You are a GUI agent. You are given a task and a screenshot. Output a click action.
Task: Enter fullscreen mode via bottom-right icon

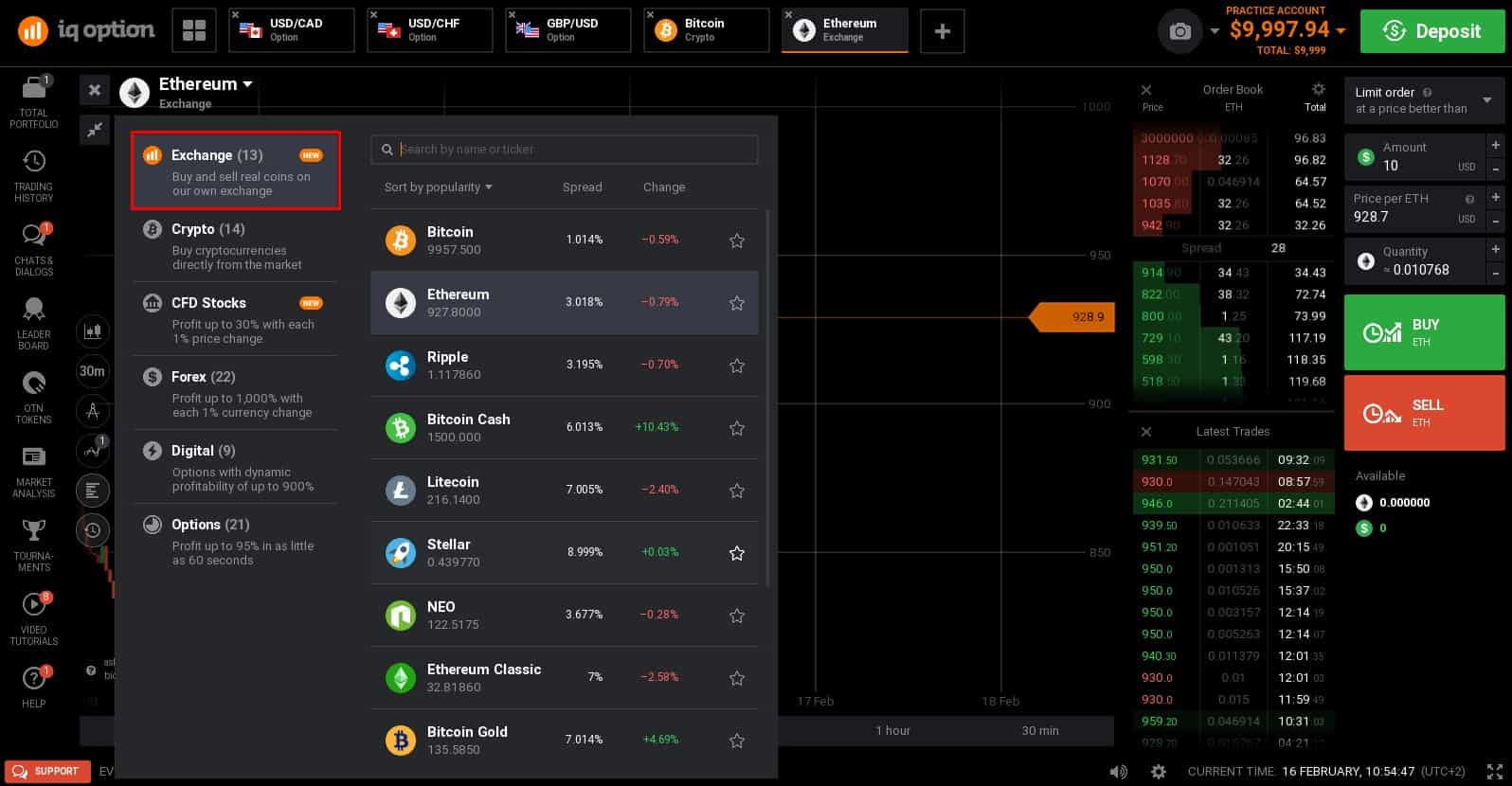(1494, 771)
